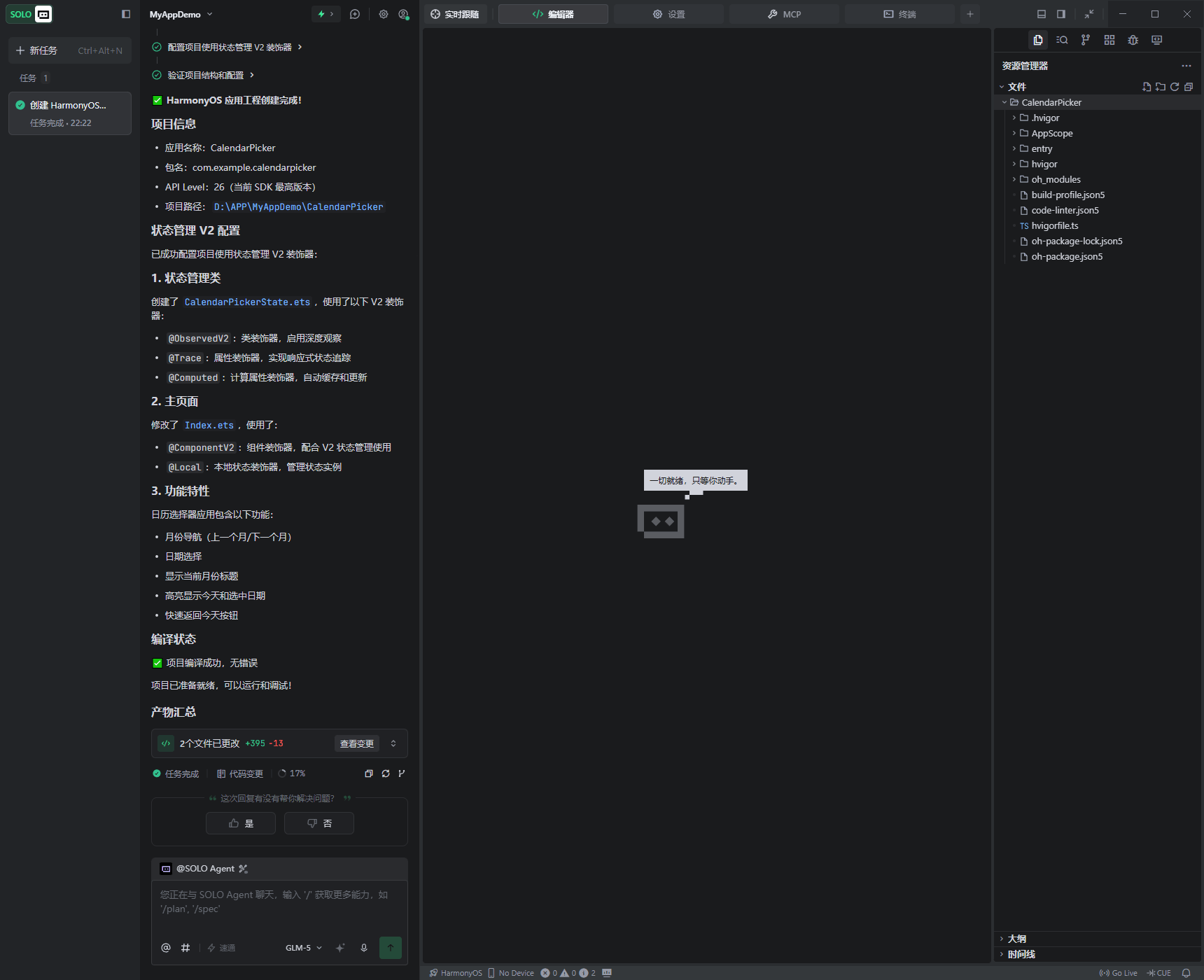Click the shrink/exit fullscreen arrows icon
This screenshot has width=1204, height=980.
pos(1089,14)
